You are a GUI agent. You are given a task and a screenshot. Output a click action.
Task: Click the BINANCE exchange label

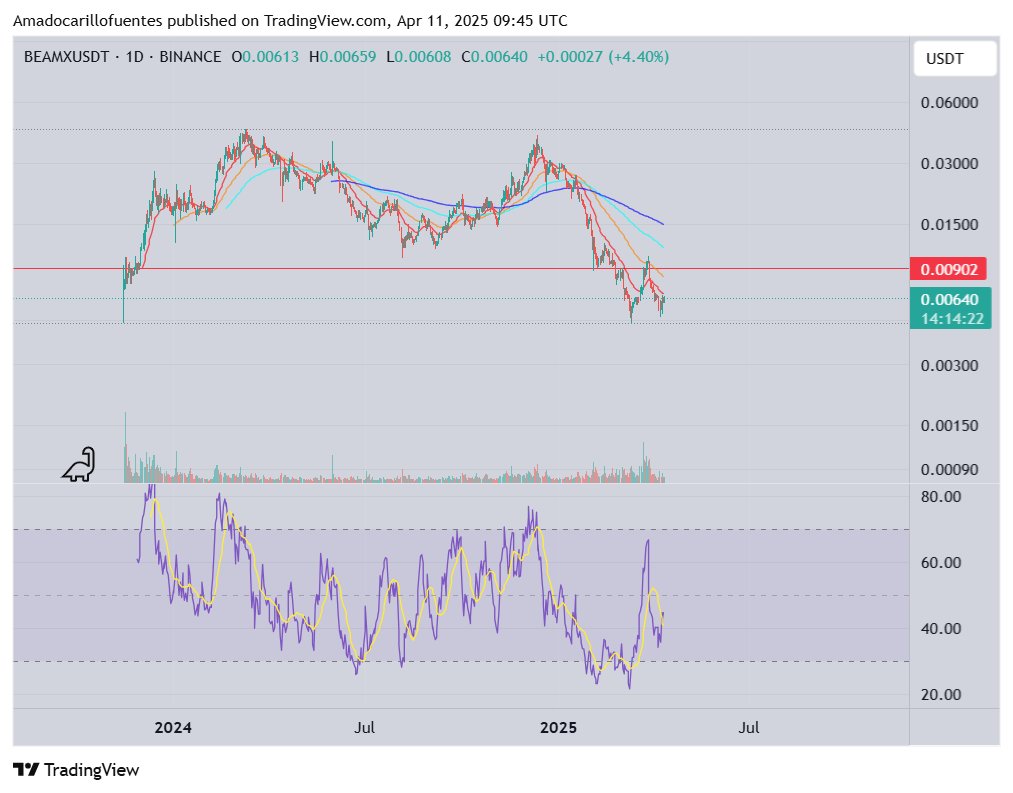[x=191, y=57]
